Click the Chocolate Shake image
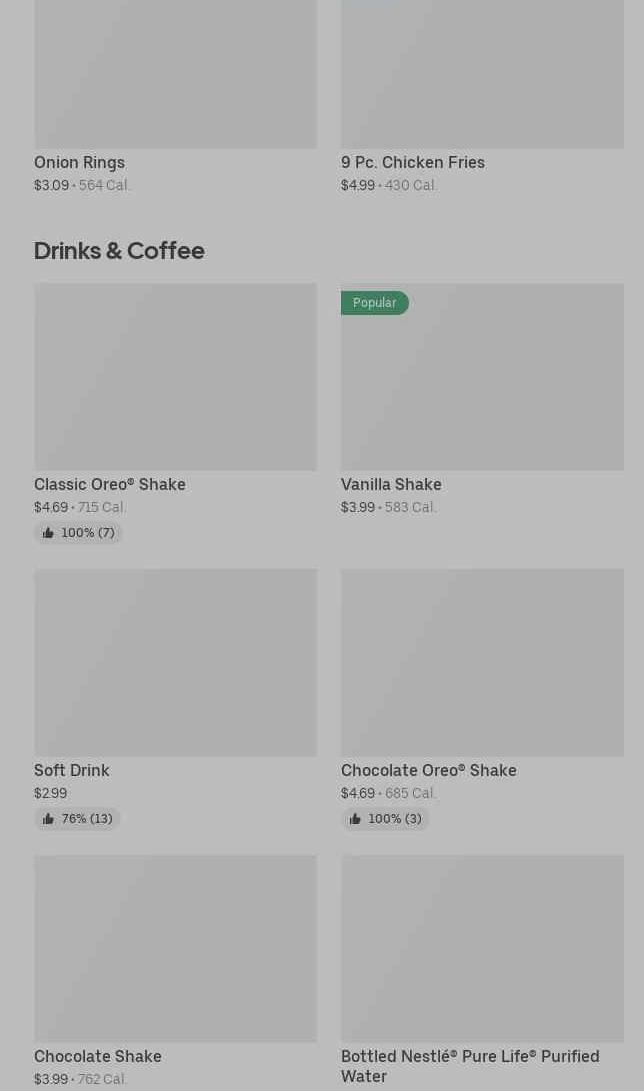644x1091 pixels. click(x=175, y=948)
